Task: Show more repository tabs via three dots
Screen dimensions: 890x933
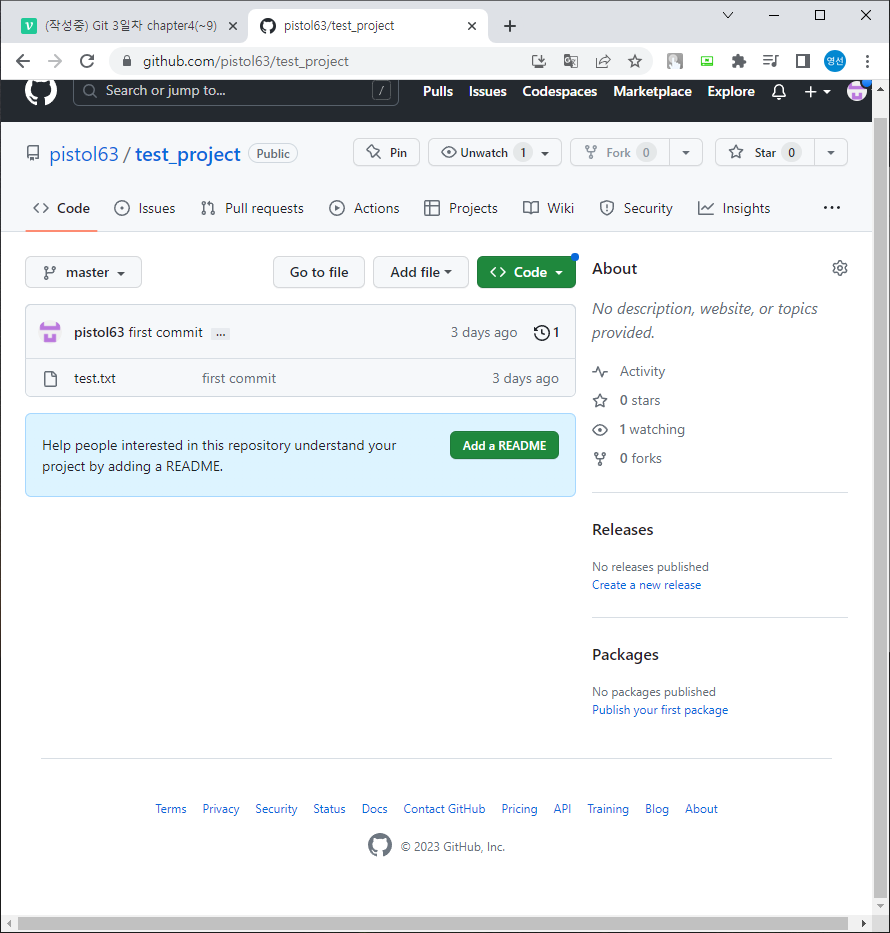Action: click(x=832, y=208)
